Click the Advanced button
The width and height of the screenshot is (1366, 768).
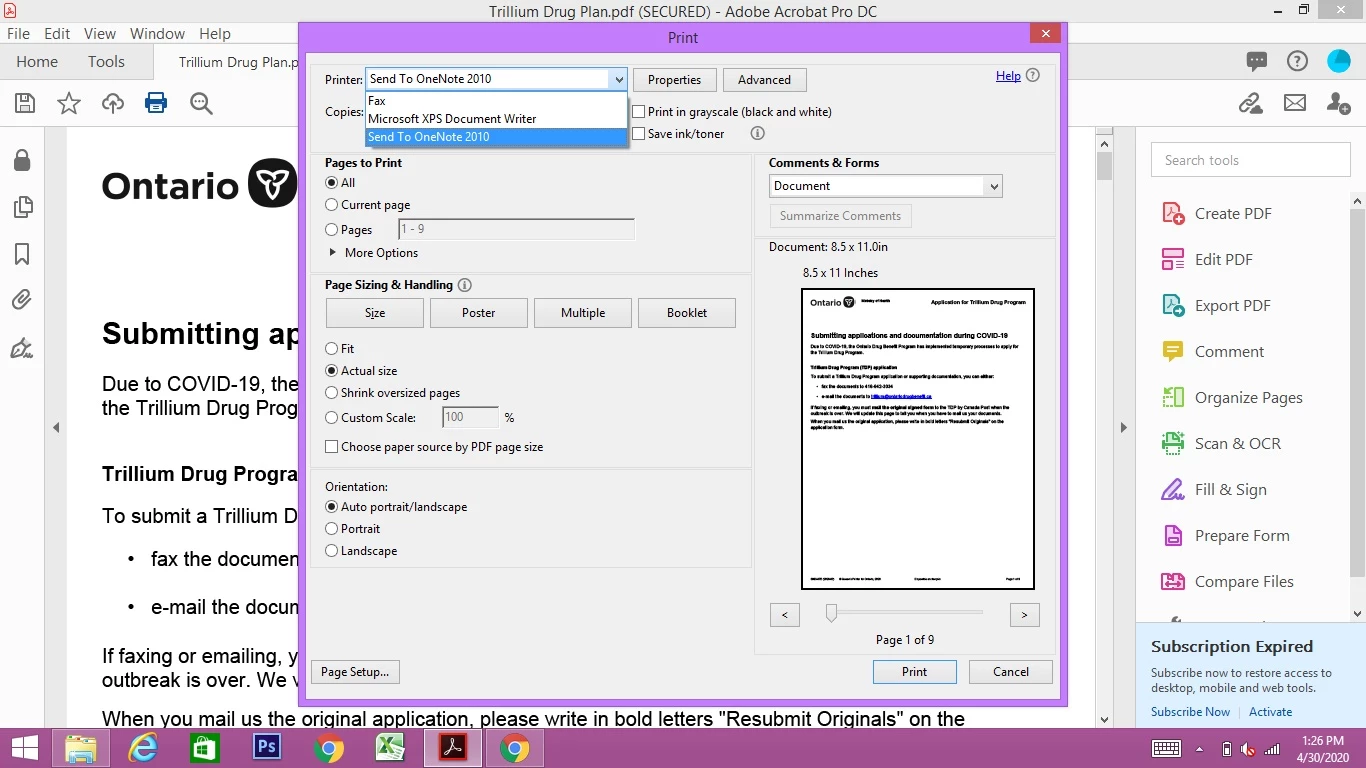click(764, 80)
